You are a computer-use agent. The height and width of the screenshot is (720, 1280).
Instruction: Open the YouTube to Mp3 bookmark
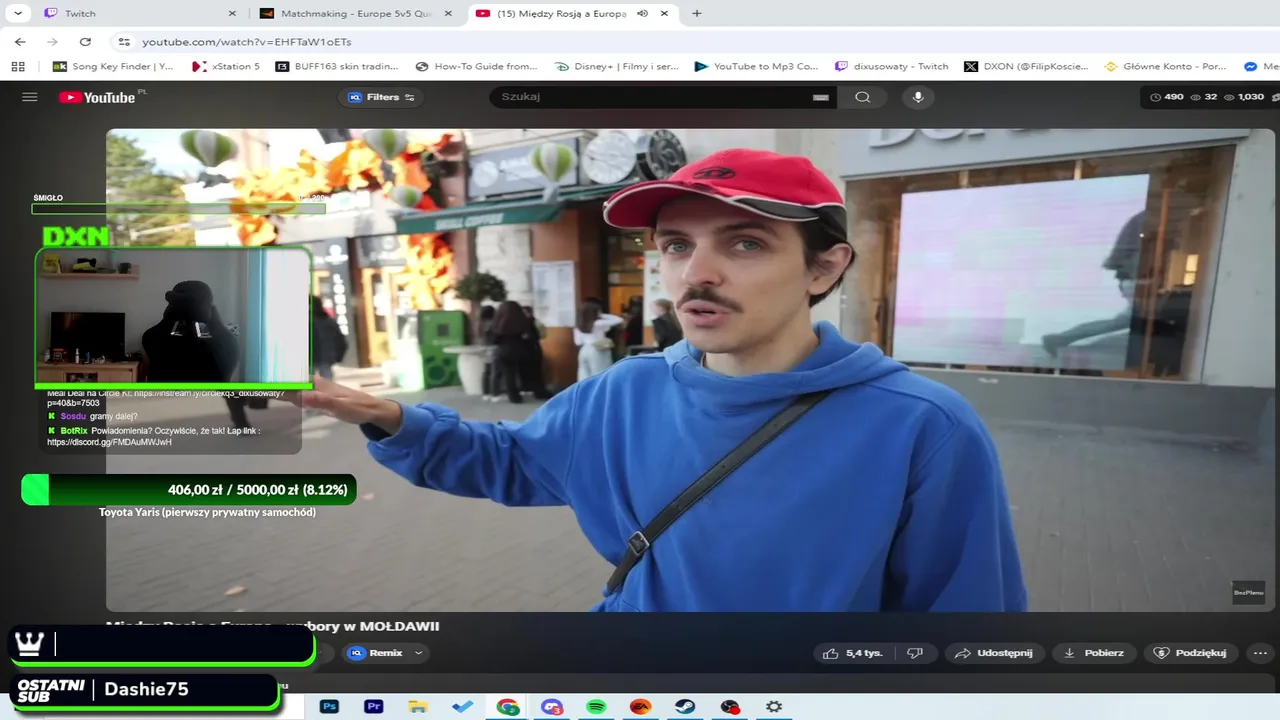pos(757,67)
